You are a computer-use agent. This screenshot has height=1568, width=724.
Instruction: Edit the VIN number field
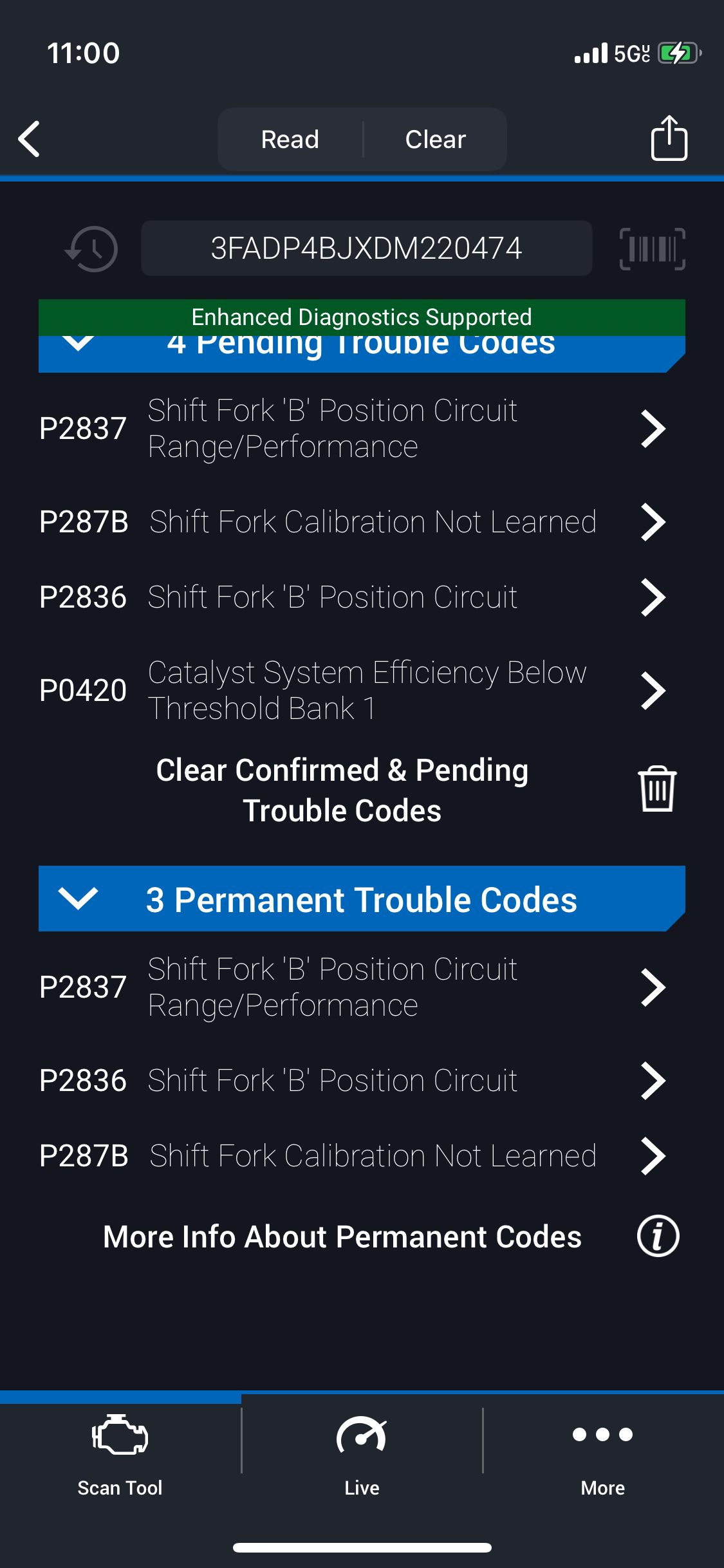coord(366,248)
